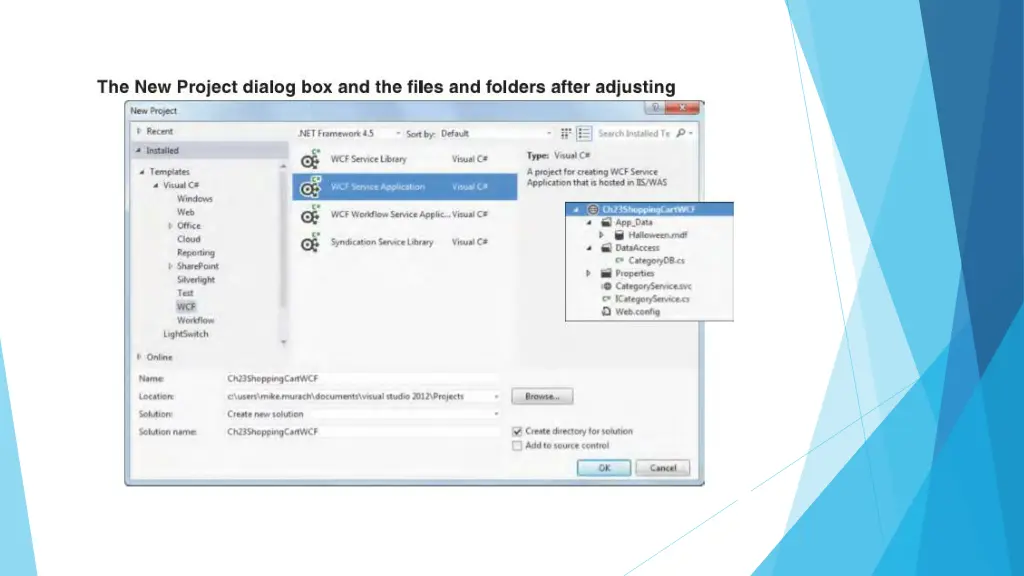The width and height of the screenshot is (1024, 576).
Task: Click the dialog help question mark button
Action: coord(656,108)
